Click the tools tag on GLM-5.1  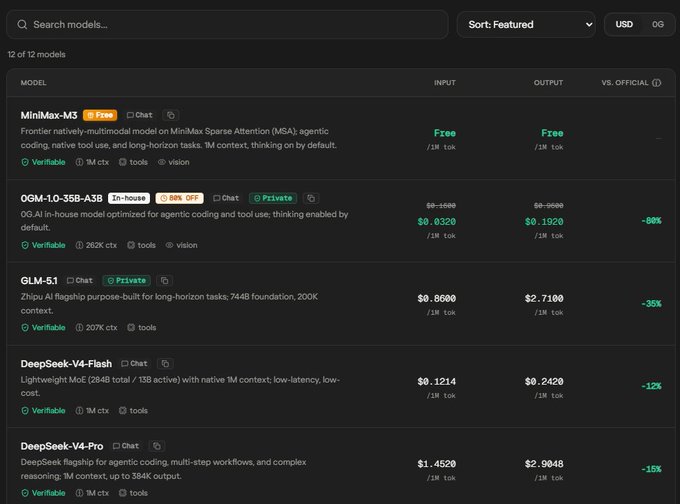click(141, 327)
